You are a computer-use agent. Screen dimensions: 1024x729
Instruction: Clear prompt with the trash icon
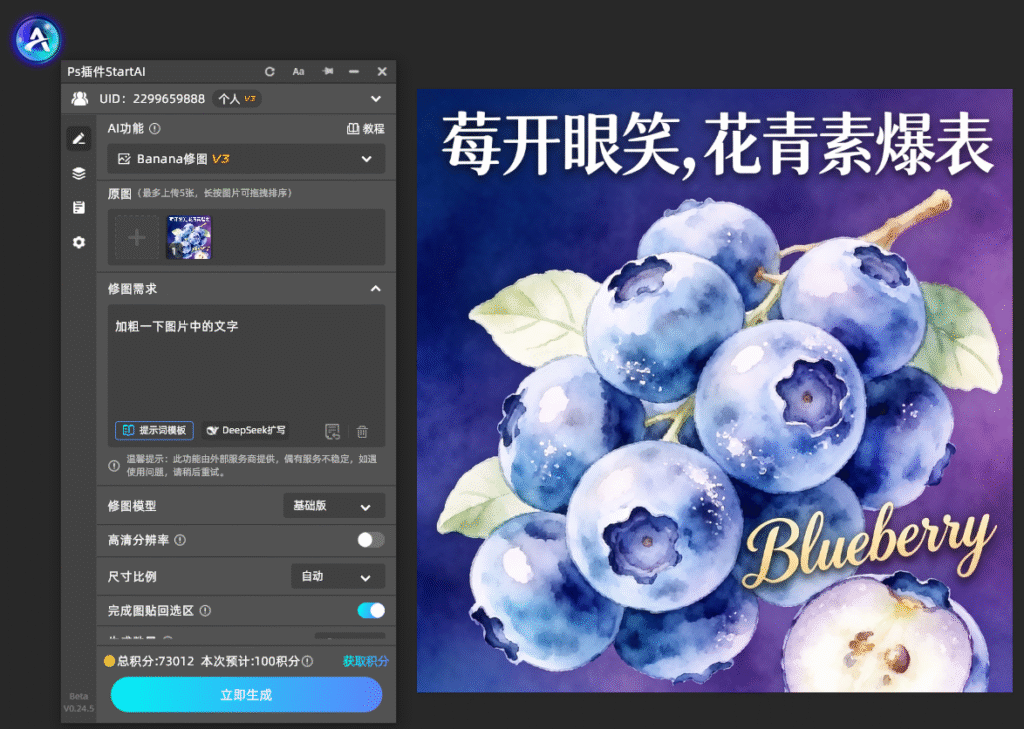tap(362, 431)
